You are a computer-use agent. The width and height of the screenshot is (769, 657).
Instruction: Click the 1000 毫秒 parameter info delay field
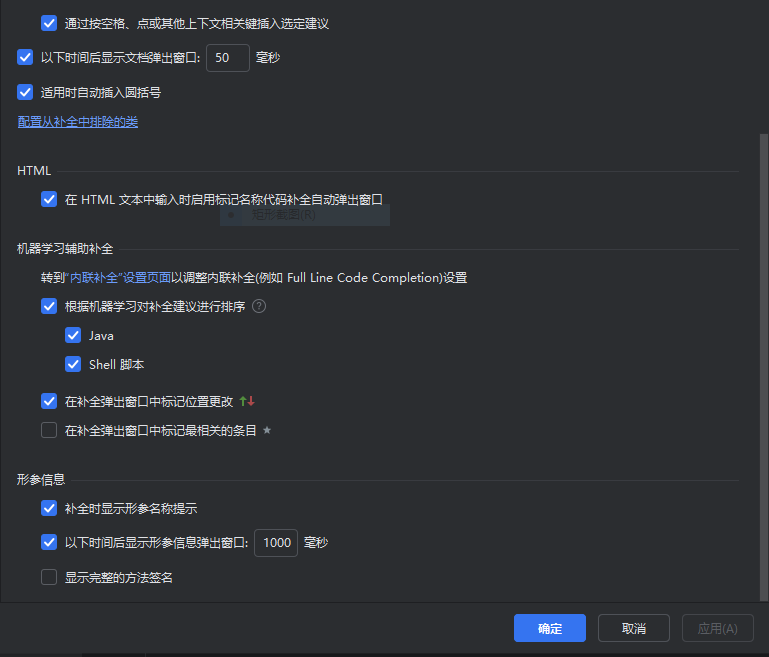276,543
